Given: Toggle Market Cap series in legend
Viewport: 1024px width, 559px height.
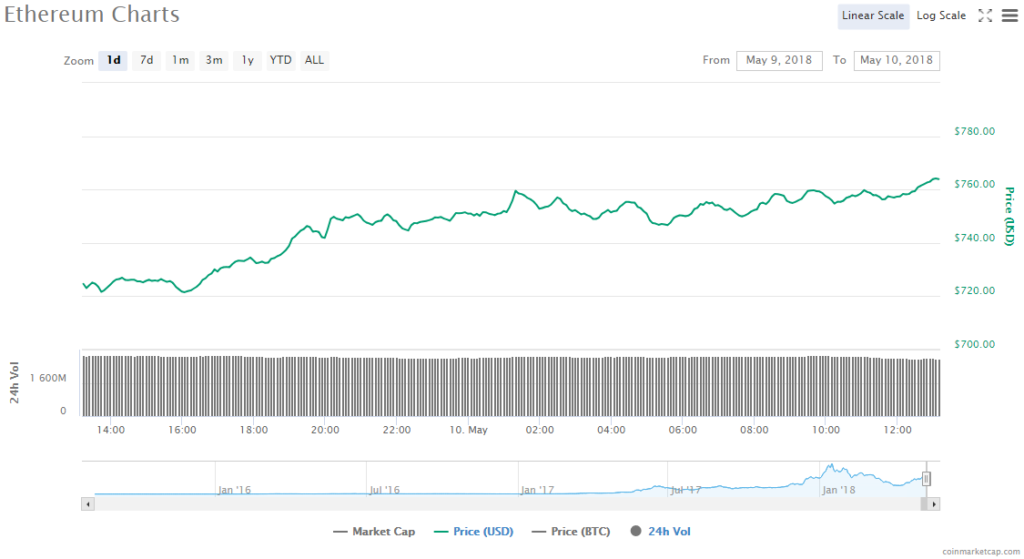Looking at the screenshot, I should (374, 532).
